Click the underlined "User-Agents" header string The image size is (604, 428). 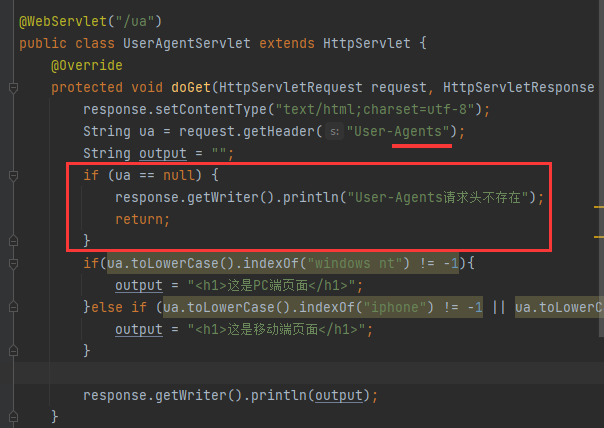[x=400, y=132]
